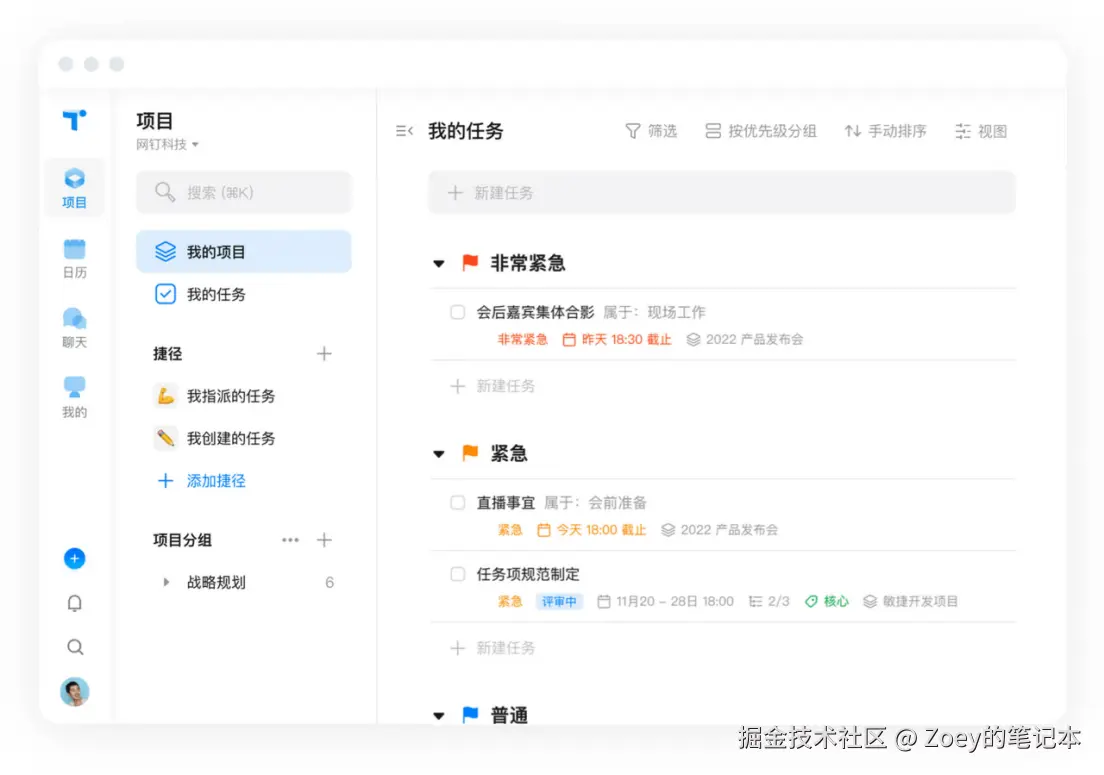Click the 11月20 – 28日 18:00 date range
The image size is (1104, 775).
(665, 601)
